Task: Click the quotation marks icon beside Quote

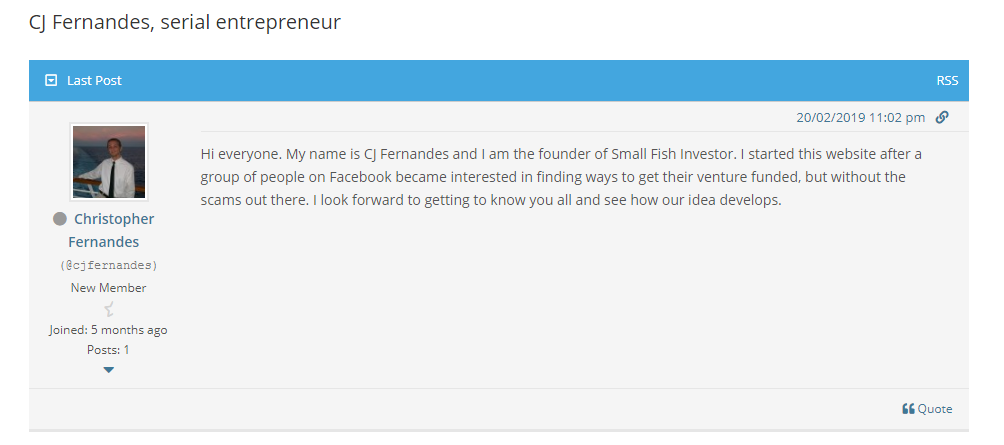Action: 908,409
